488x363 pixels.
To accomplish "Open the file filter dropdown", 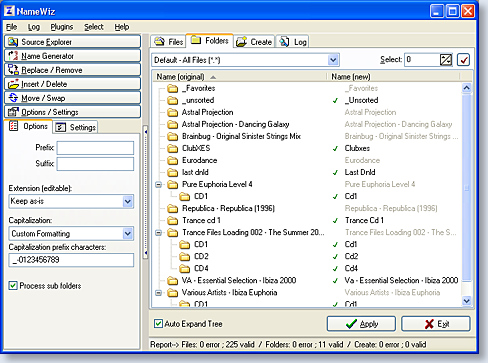I will tap(333, 60).
